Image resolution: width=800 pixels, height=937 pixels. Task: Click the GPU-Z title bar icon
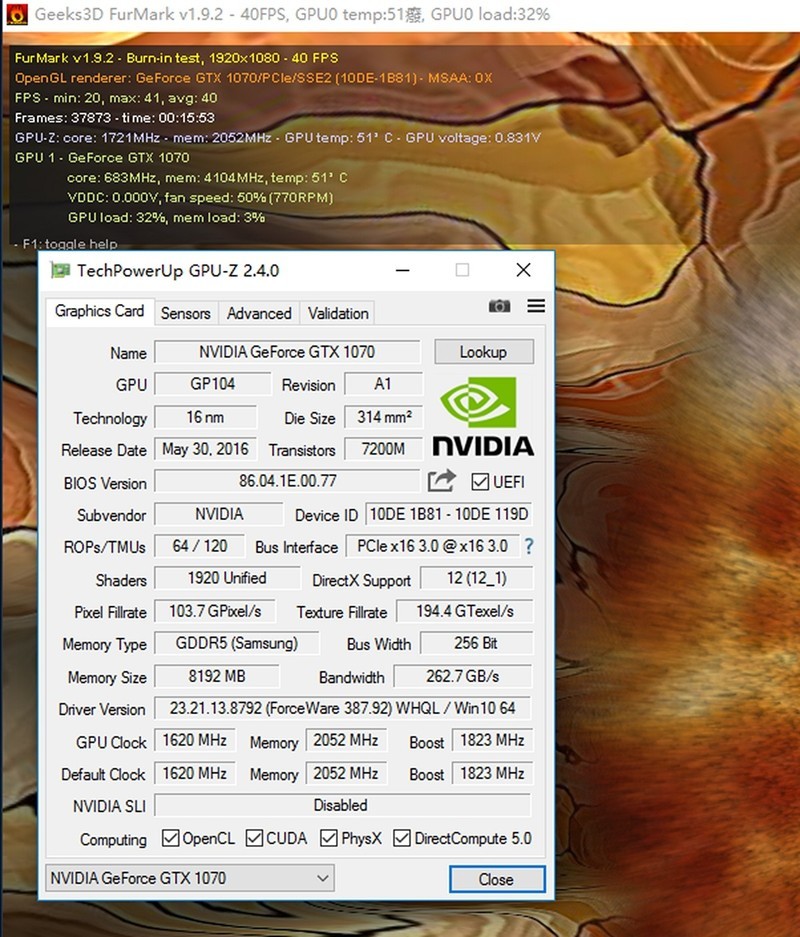click(x=60, y=270)
